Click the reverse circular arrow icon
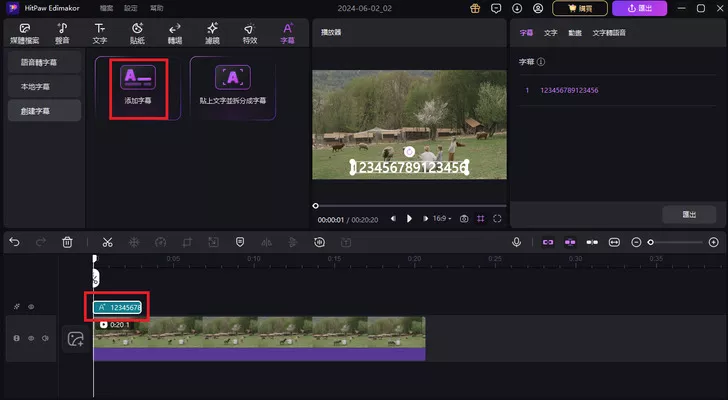Viewport: 728px width, 400px height. [319, 242]
